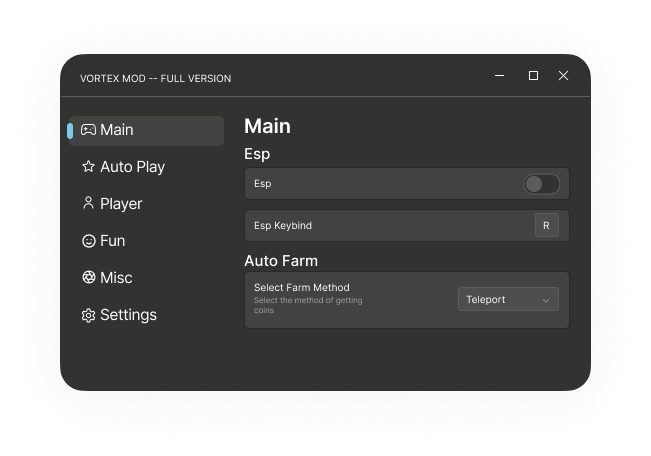The height and width of the screenshot is (456, 651).
Task: Open the Player section
Action: (121, 204)
